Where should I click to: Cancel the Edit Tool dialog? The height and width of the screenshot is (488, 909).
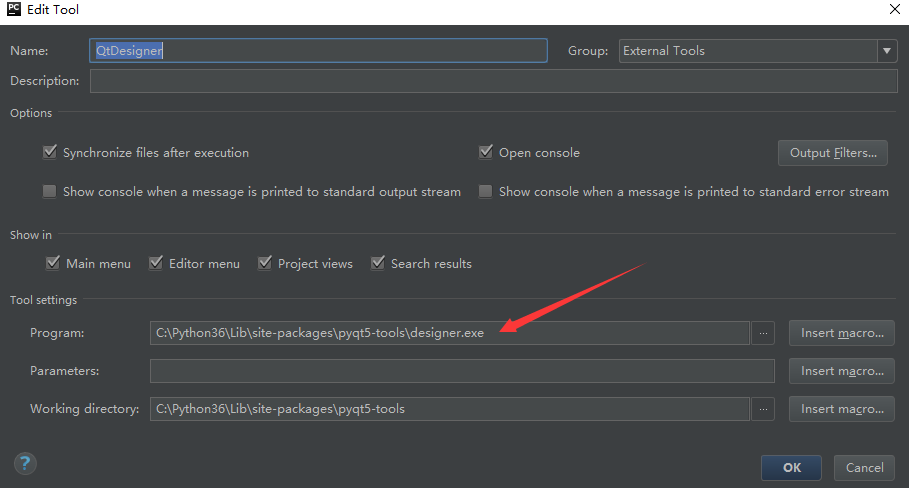[x=864, y=468]
